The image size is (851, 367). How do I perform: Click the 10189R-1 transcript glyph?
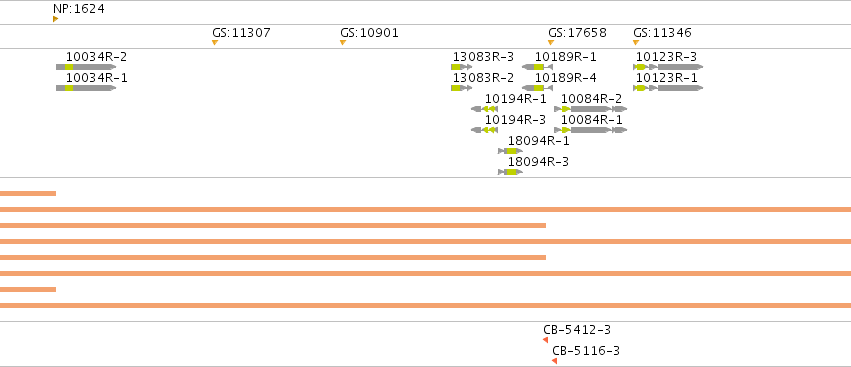(x=537, y=67)
